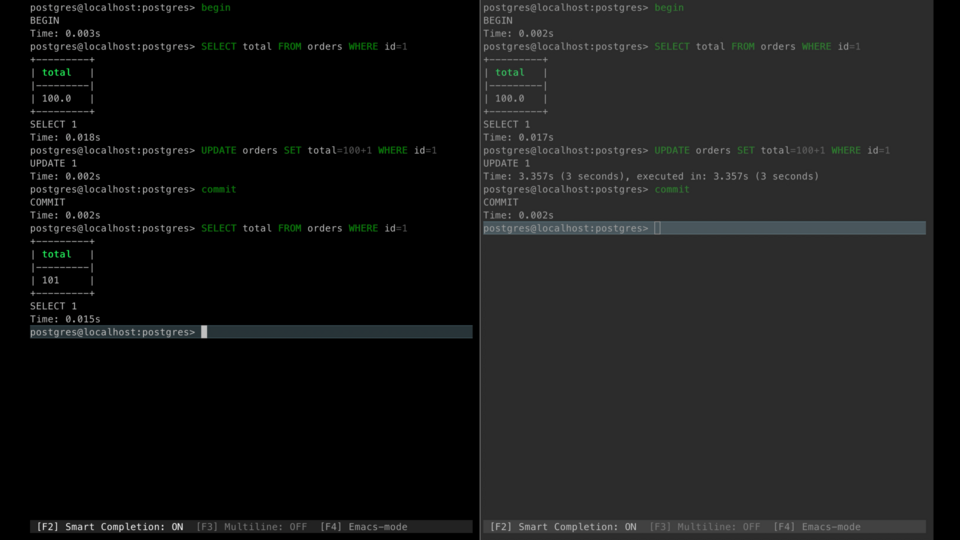Click the BEGIN output line in right terminal
960x540 pixels.
click(x=498, y=20)
